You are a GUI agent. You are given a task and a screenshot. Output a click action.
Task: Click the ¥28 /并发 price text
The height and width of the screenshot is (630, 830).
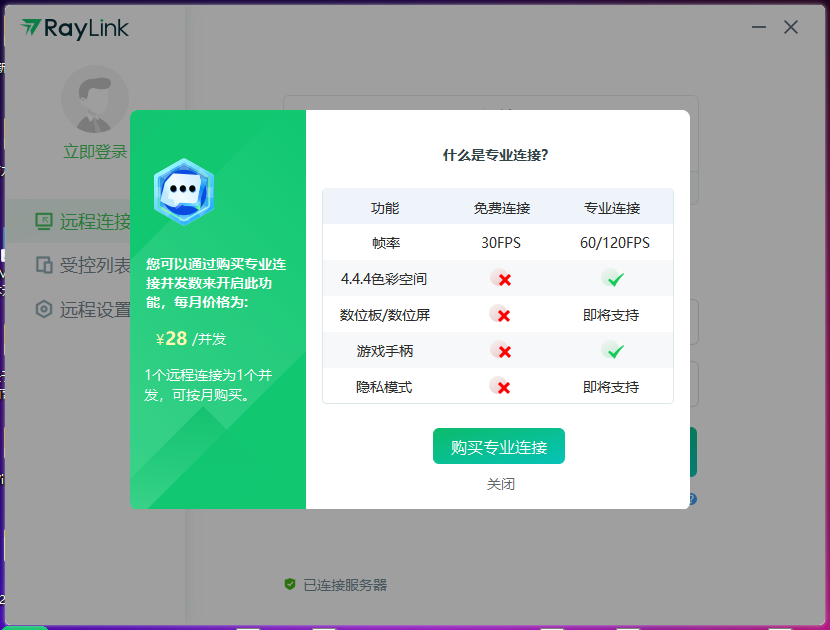(x=190, y=338)
